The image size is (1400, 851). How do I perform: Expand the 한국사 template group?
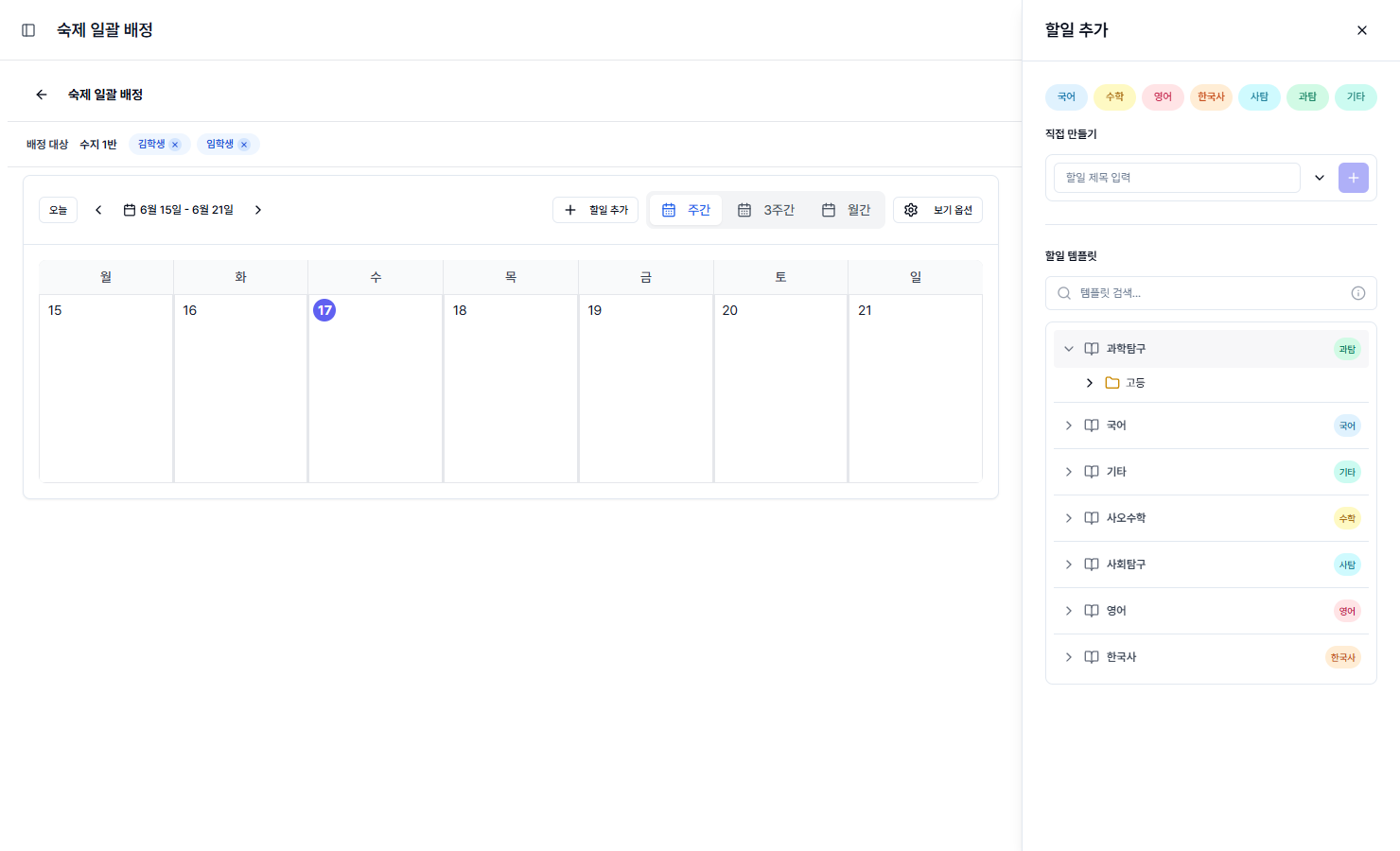[1069, 657]
